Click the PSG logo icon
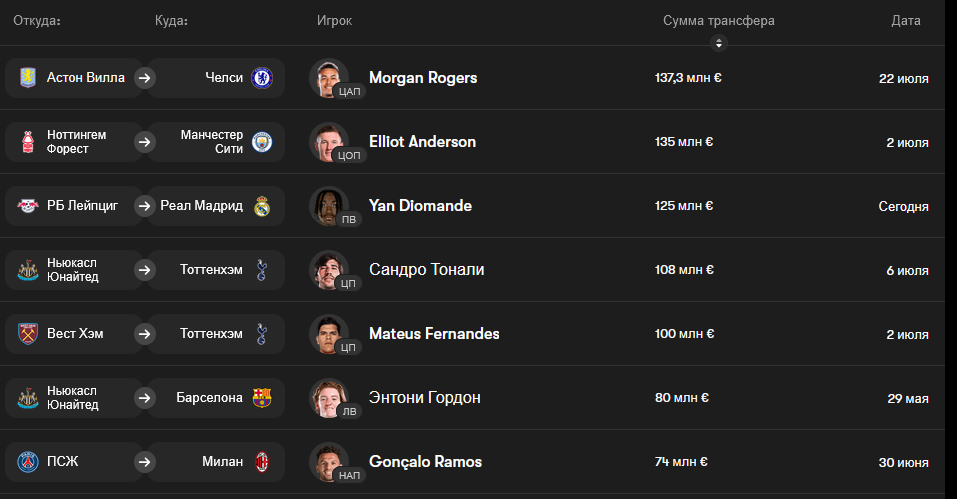Image resolution: width=957 pixels, height=499 pixels. coord(28,462)
